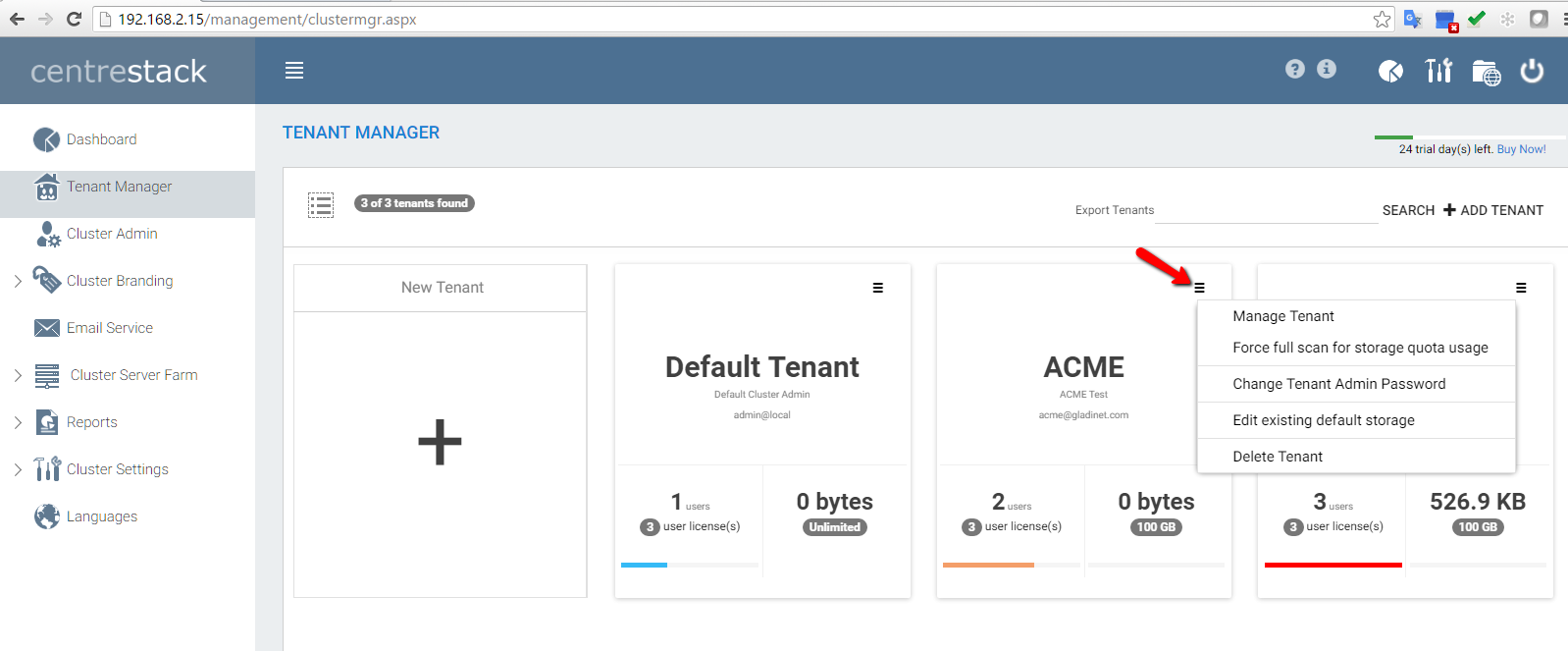Viewport: 1568px width, 651px height.
Task: Click the Cluster Settings tools icon
Action: click(x=46, y=469)
